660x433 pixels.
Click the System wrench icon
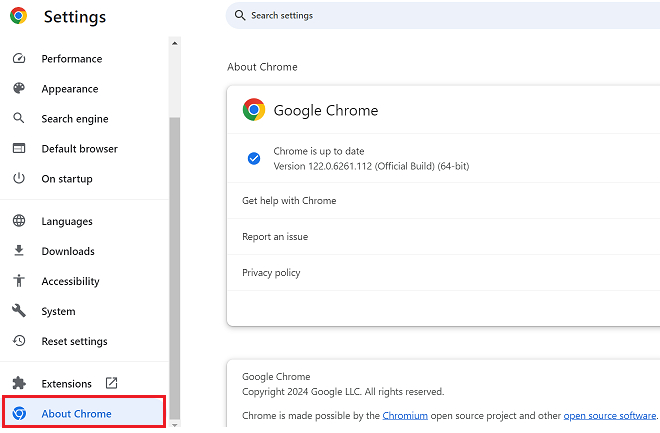coord(18,311)
